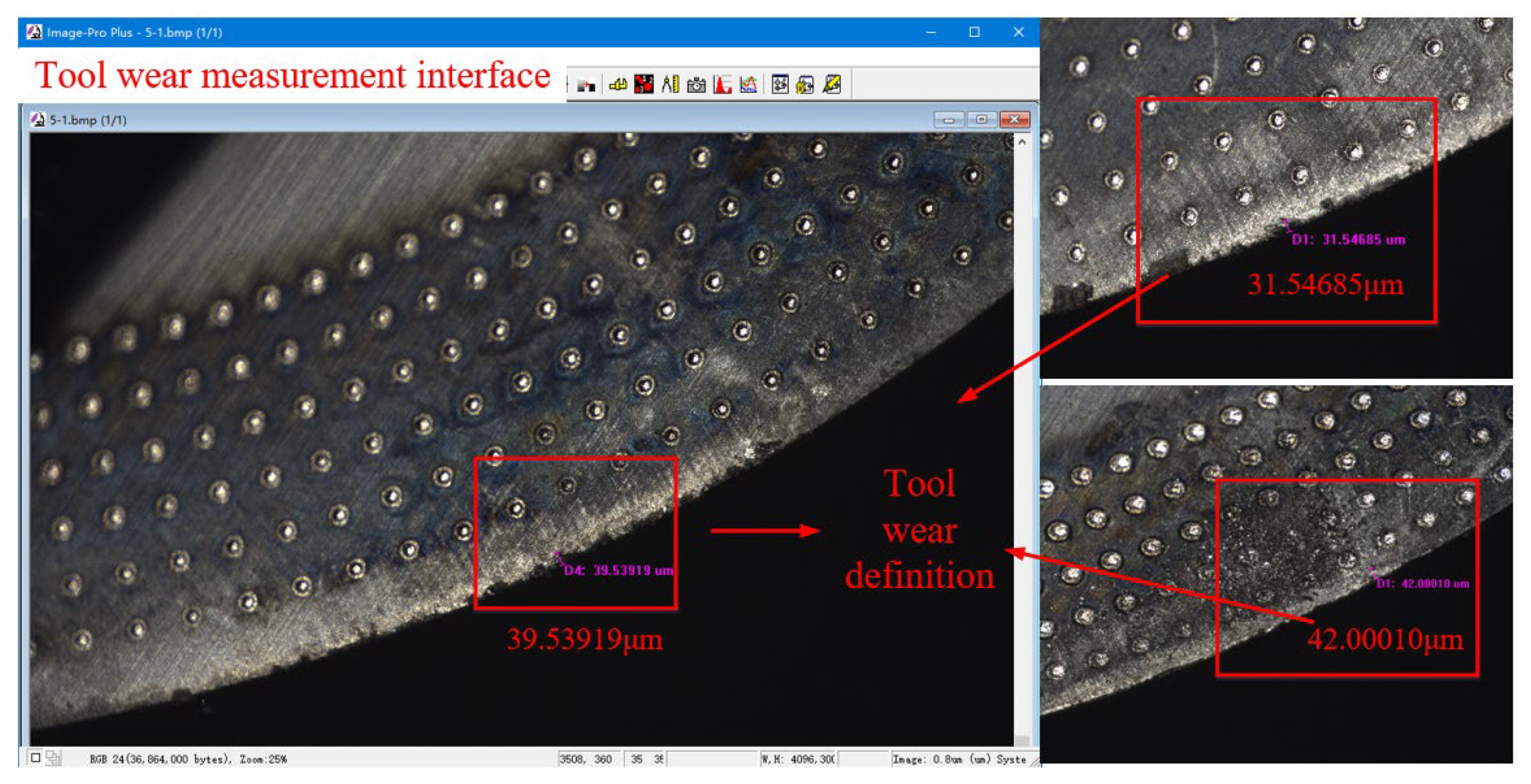Click the Zoom:25% status field

click(x=263, y=759)
